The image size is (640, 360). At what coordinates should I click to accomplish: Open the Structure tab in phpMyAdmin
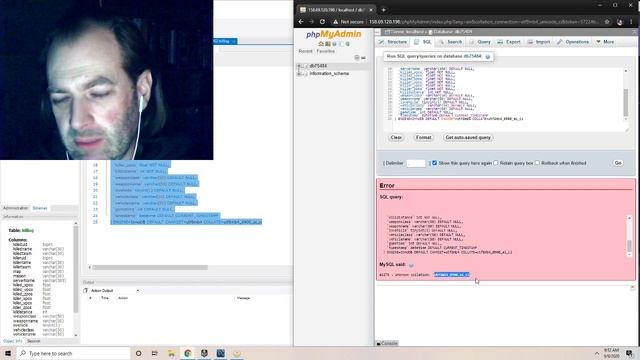click(393, 42)
